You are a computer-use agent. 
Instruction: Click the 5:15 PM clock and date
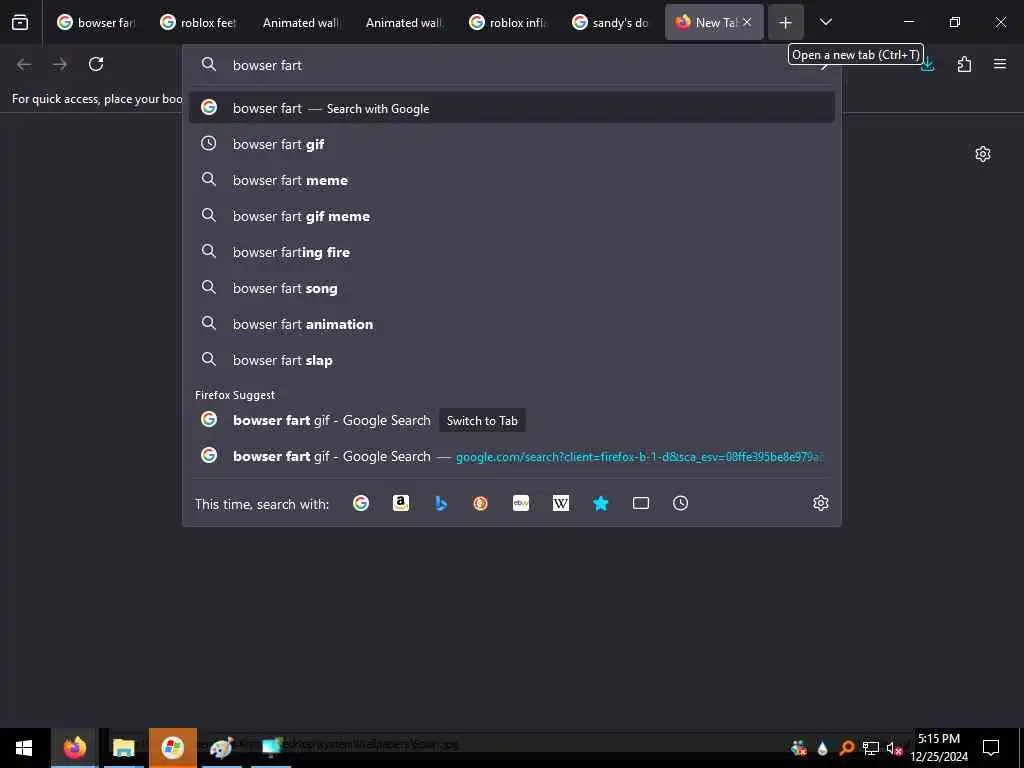point(939,748)
